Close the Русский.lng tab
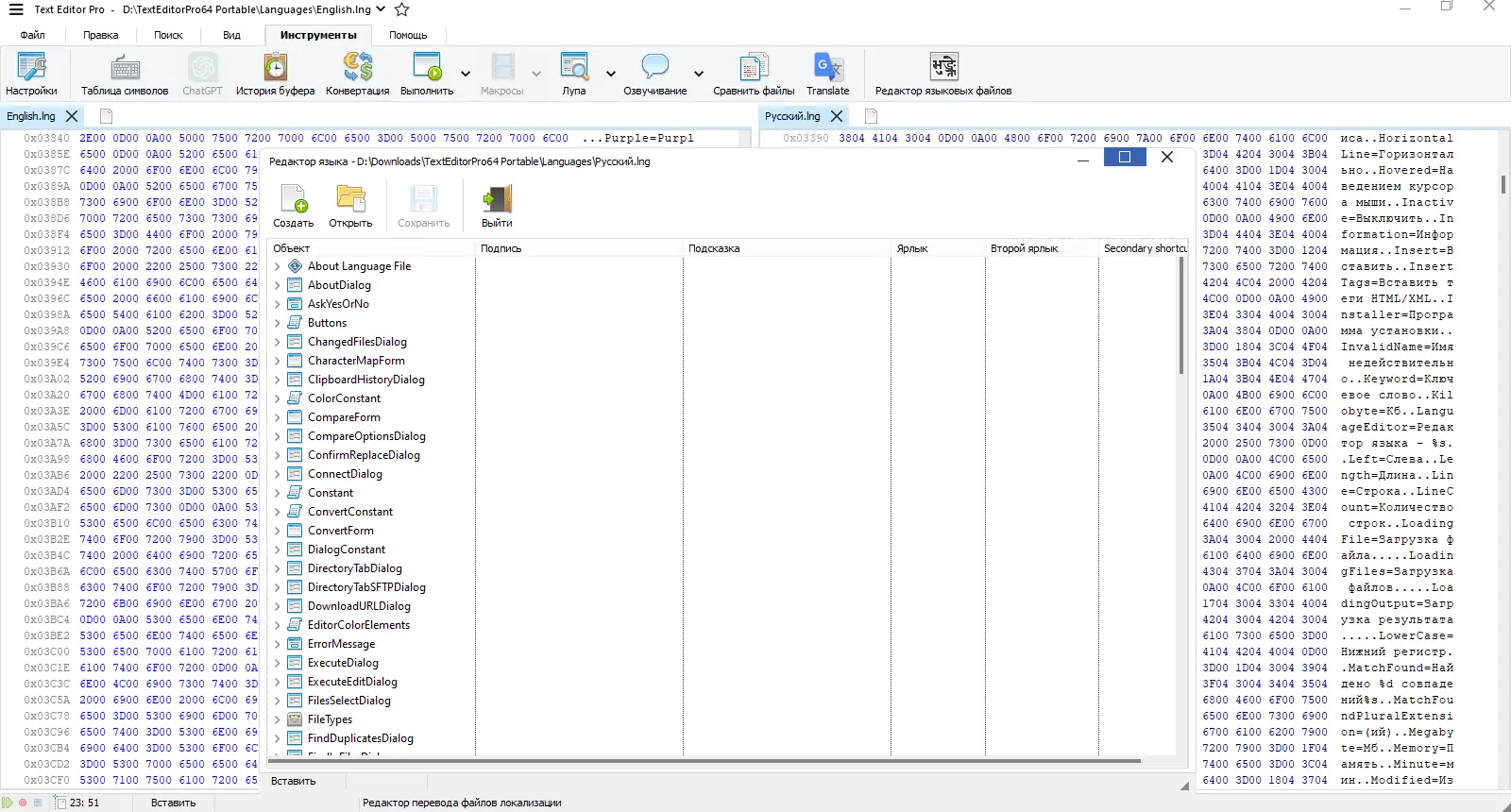Image resolution: width=1511 pixels, height=812 pixels. tap(837, 116)
